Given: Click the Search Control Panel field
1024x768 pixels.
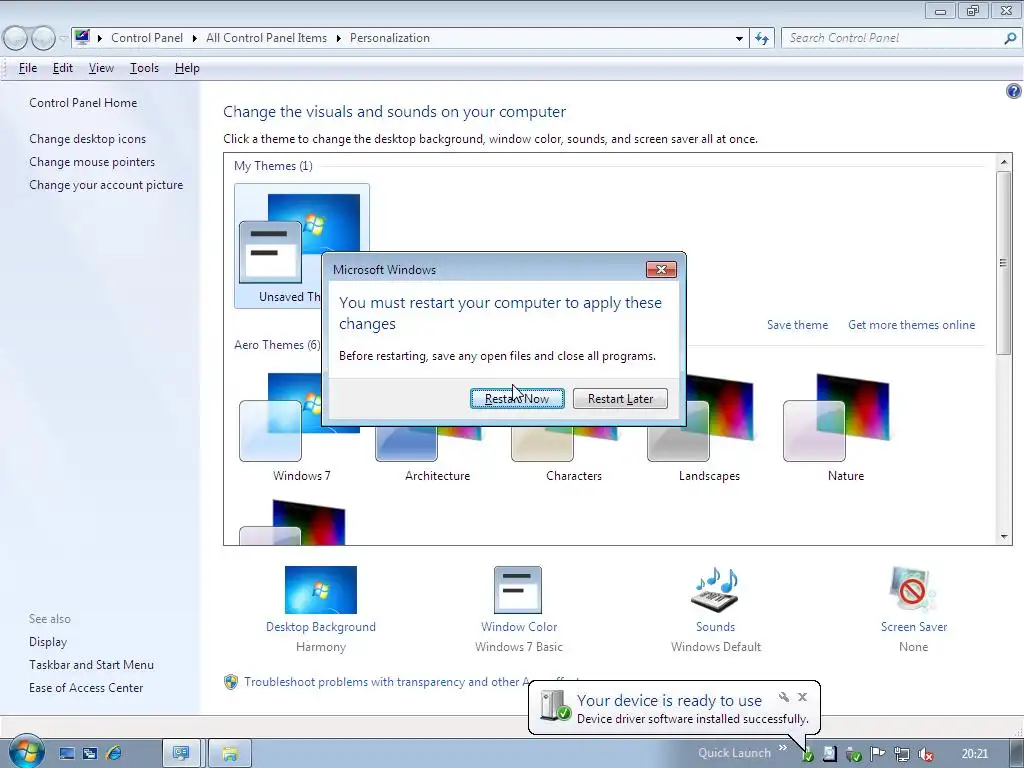Looking at the screenshot, I should tap(891, 38).
